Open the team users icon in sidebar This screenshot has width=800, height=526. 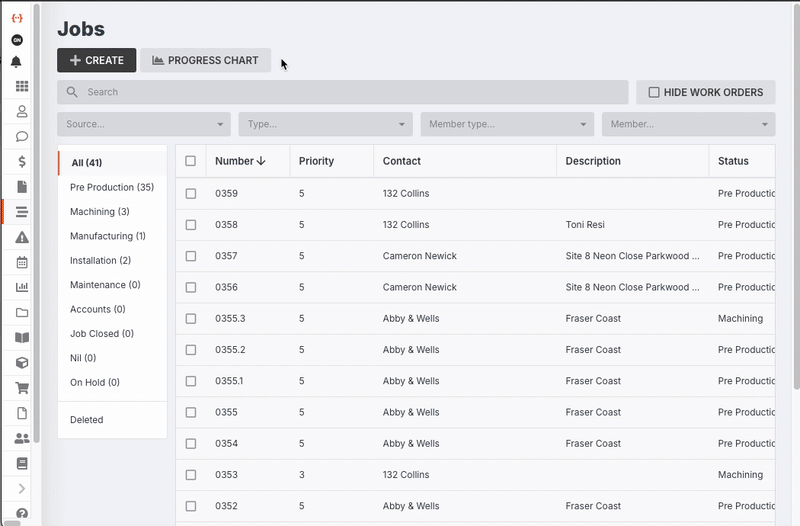[21, 438]
